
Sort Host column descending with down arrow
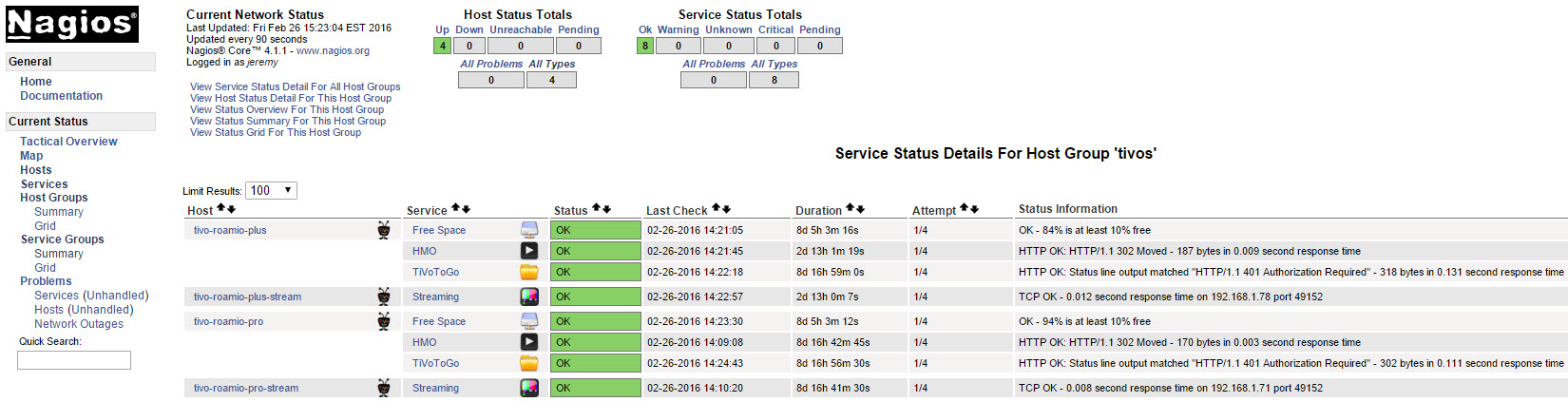pyautogui.click(x=231, y=209)
